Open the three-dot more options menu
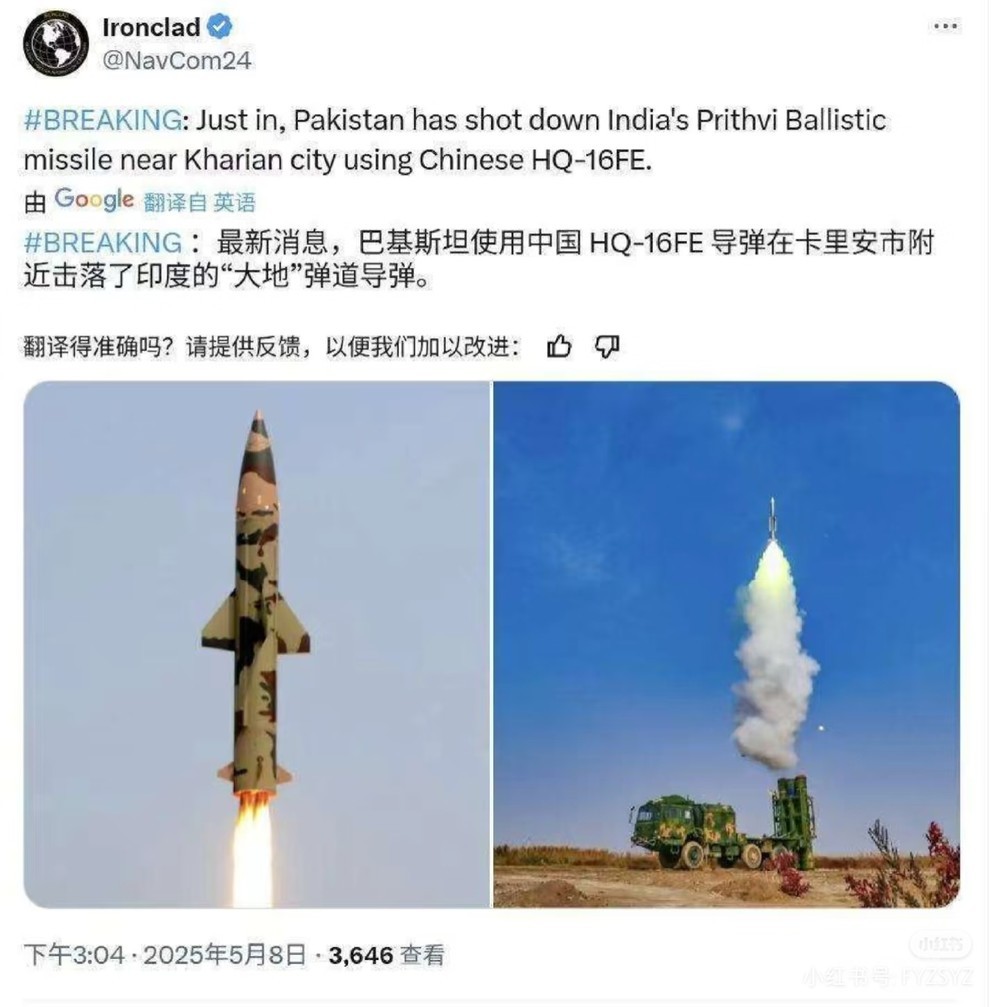1000x1007 pixels. (945, 26)
